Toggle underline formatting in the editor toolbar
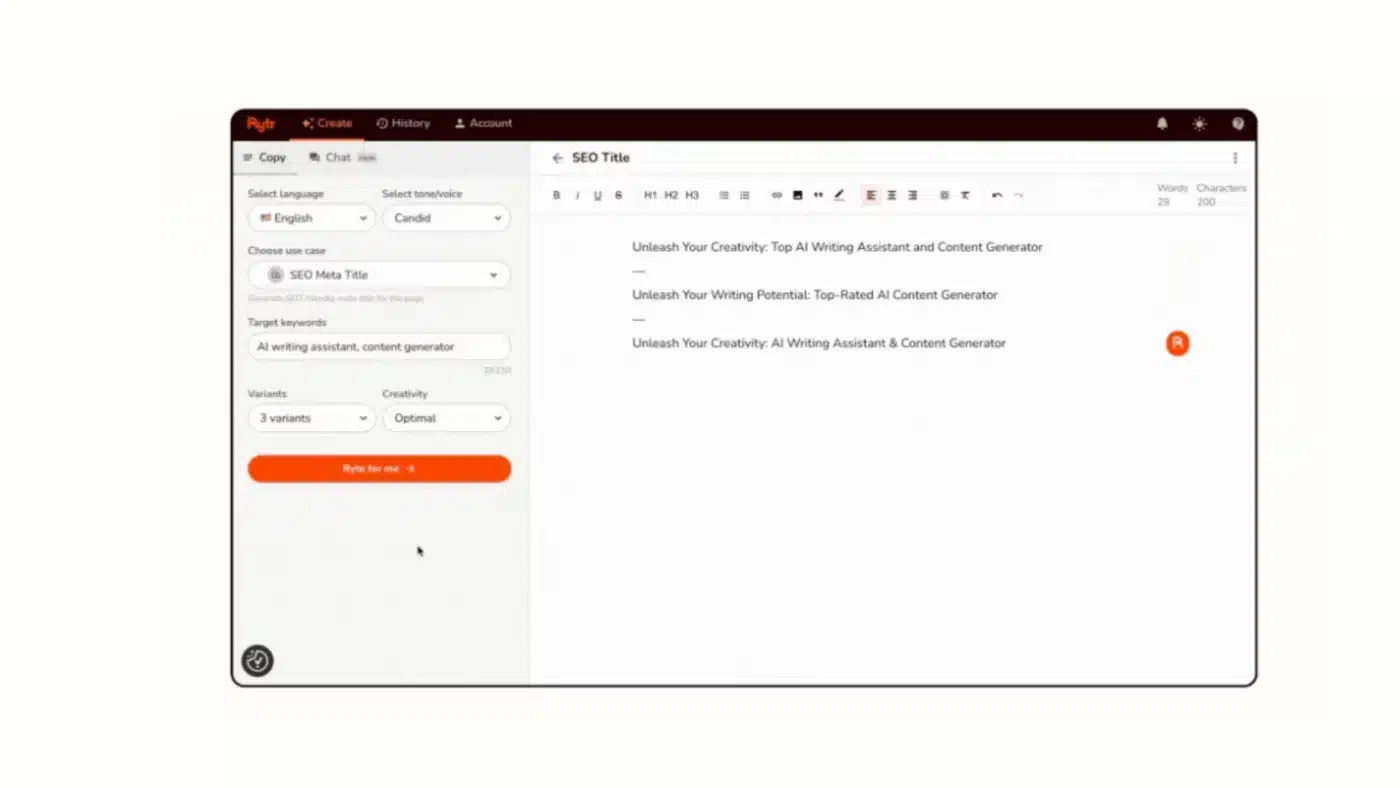Viewport: 1400px width, 788px height. [598, 195]
